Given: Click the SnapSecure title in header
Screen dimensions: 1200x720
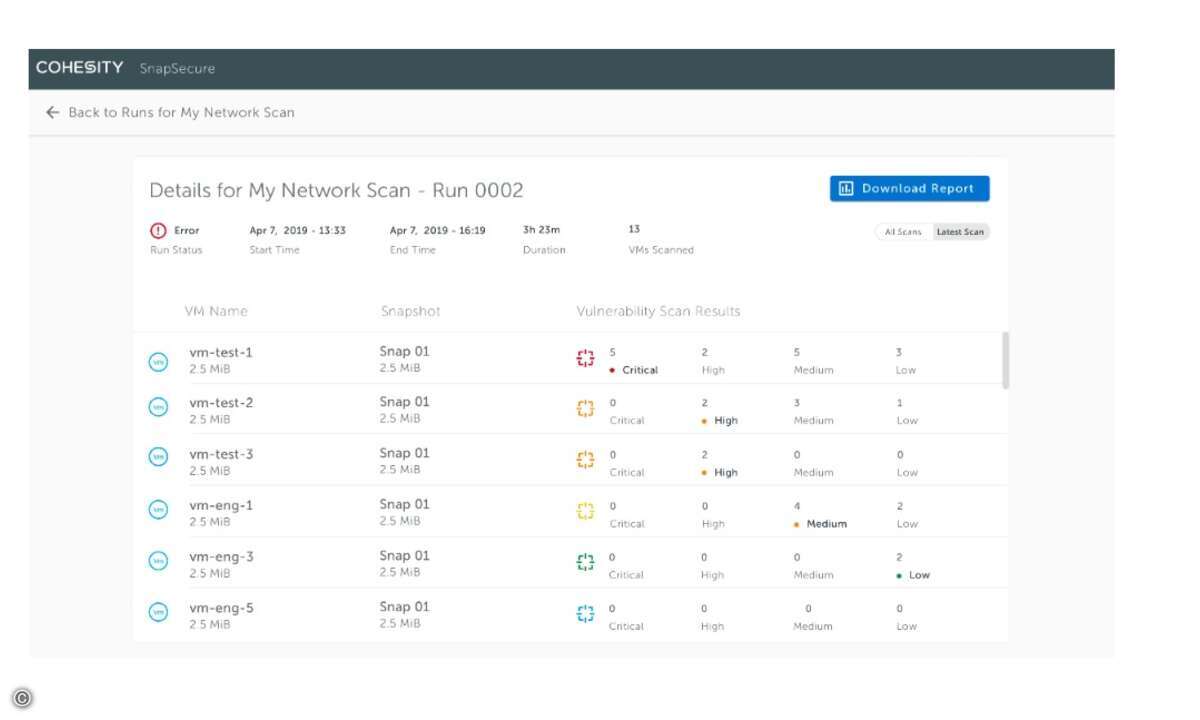Looking at the screenshot, I should click(177, 69).
